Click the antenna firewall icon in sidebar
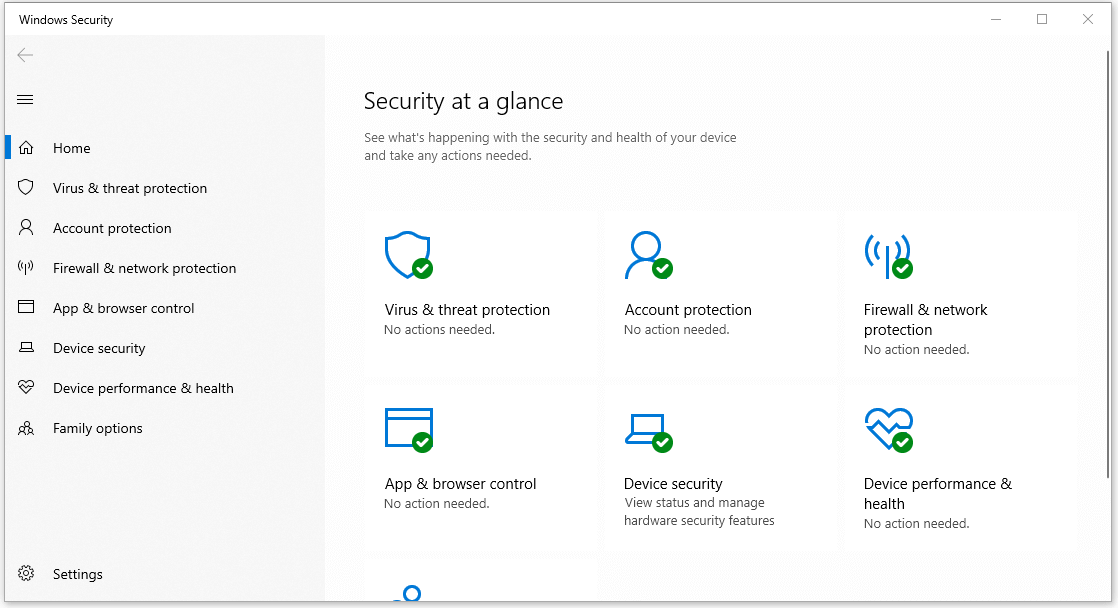 pyautogui.click(x=26, y=267)
